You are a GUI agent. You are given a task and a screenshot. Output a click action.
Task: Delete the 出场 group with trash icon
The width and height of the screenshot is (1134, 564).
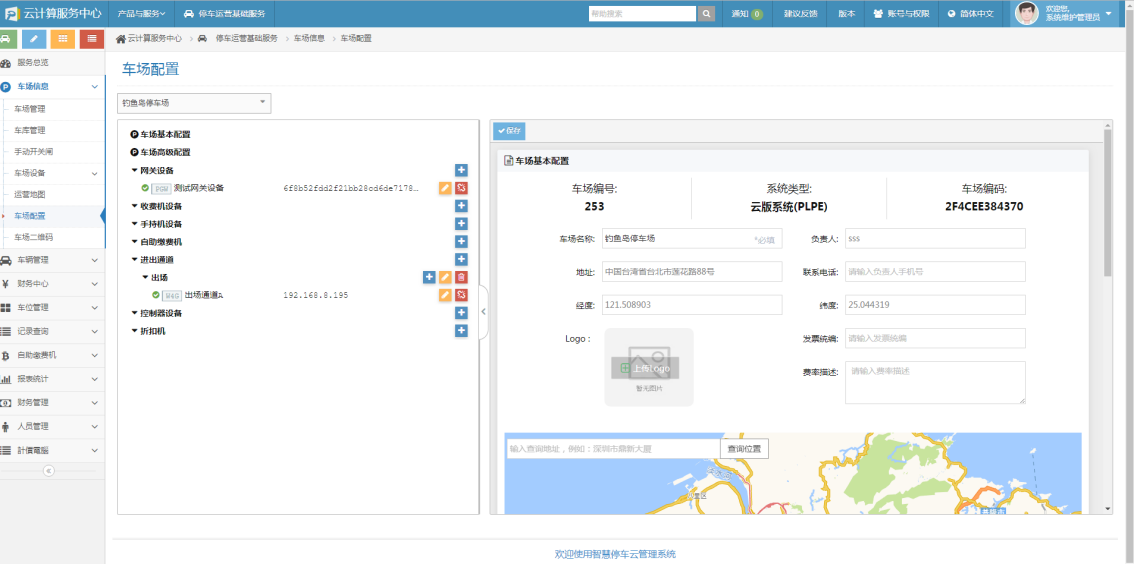(461, 277)
